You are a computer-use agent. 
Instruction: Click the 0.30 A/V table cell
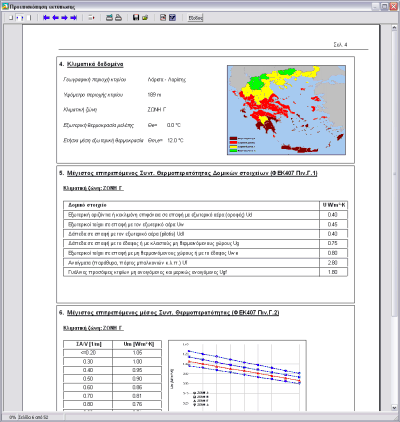pyautogui.click(x=88, y=362)
